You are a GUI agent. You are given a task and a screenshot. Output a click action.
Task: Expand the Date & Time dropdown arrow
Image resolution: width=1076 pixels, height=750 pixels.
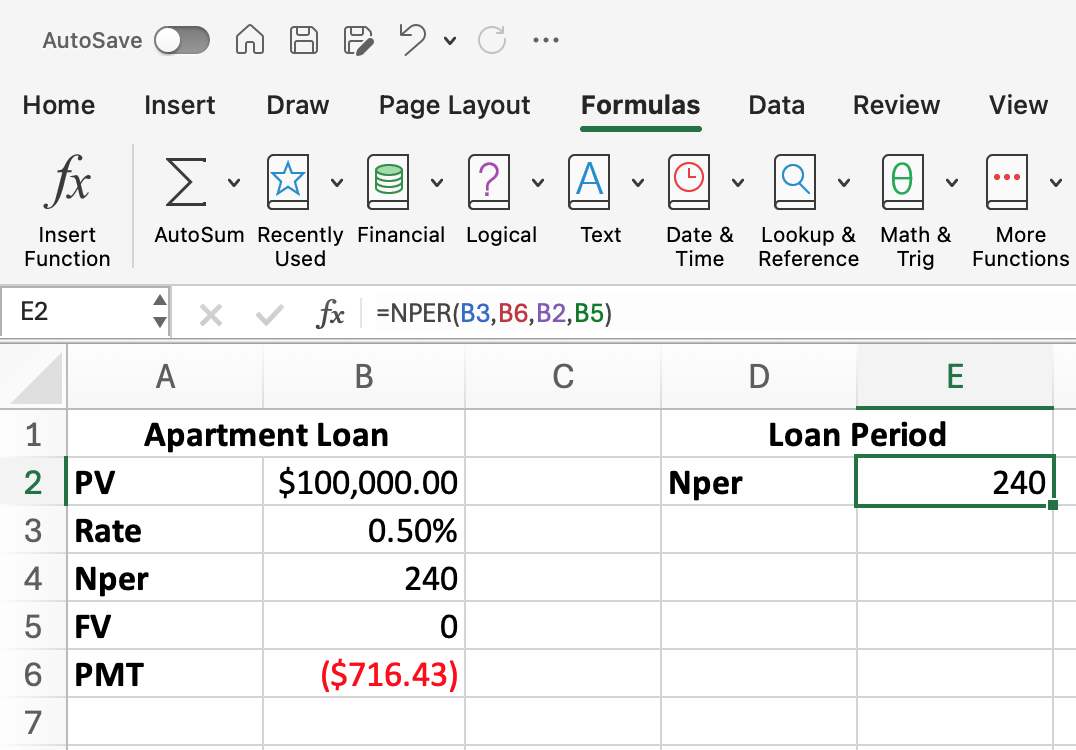[738, 183]
